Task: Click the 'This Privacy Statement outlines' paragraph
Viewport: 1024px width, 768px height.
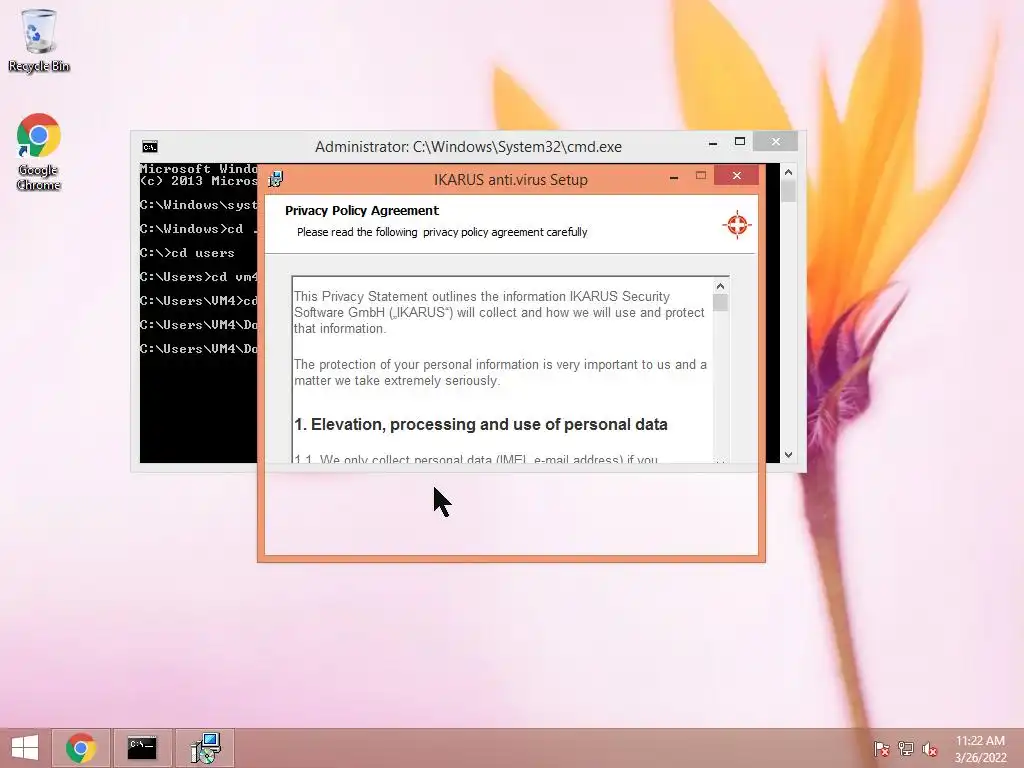Action: pos(500,312)
